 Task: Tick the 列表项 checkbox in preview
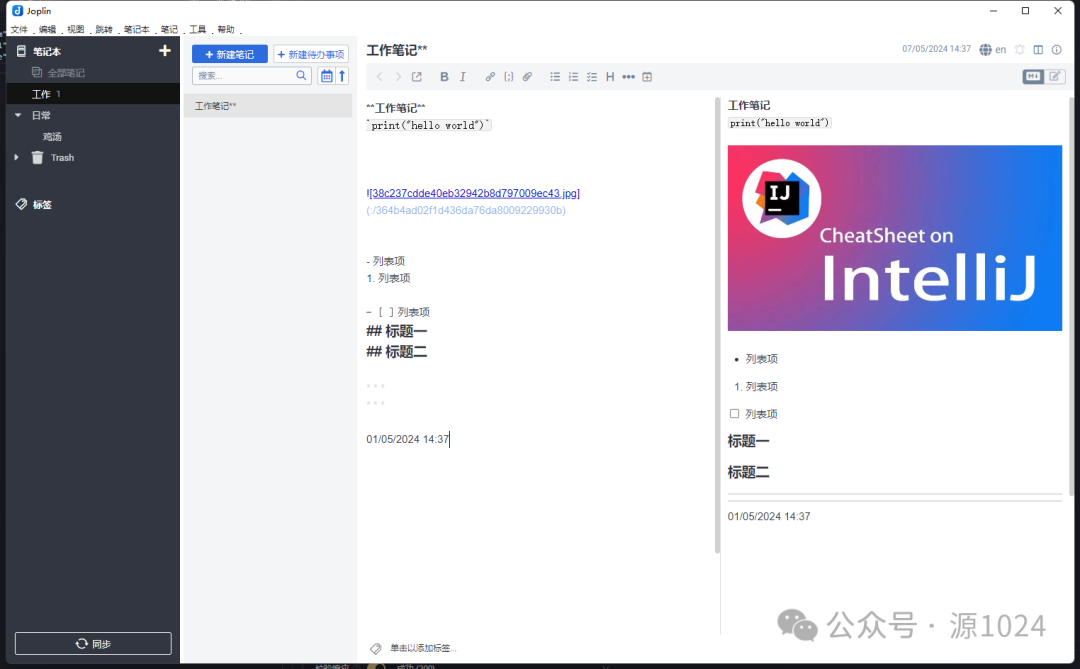[734, 413]
